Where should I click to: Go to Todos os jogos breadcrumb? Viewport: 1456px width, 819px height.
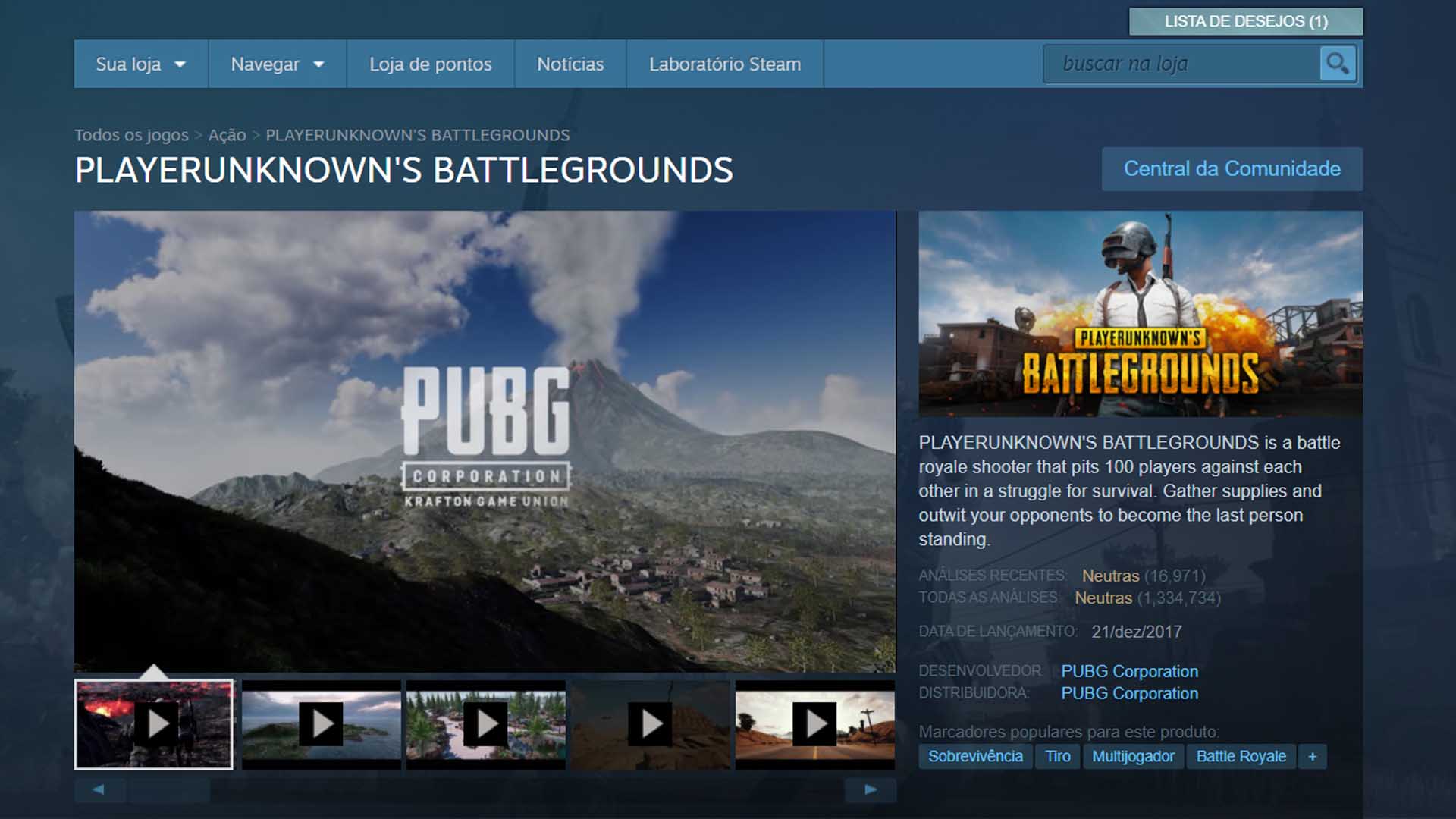(x=131, y=135)
